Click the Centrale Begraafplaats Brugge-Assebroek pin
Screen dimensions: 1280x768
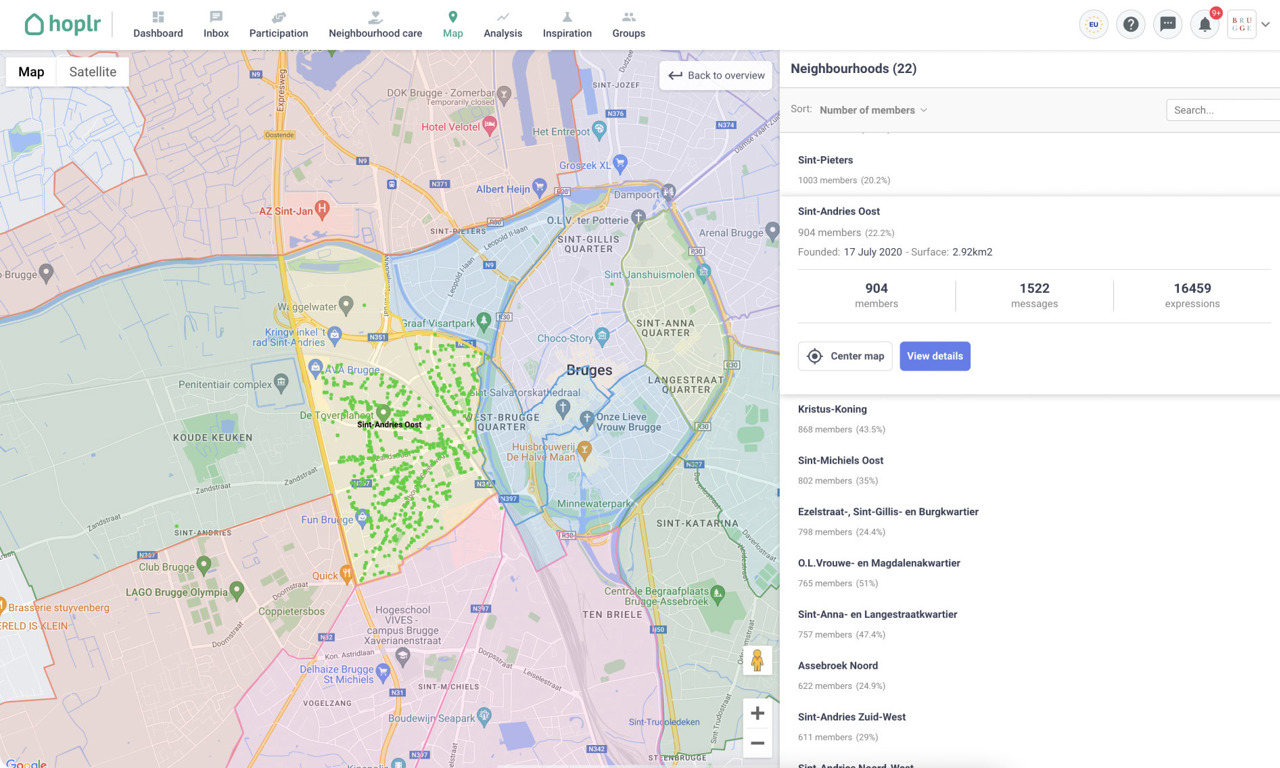pos(717,593)
